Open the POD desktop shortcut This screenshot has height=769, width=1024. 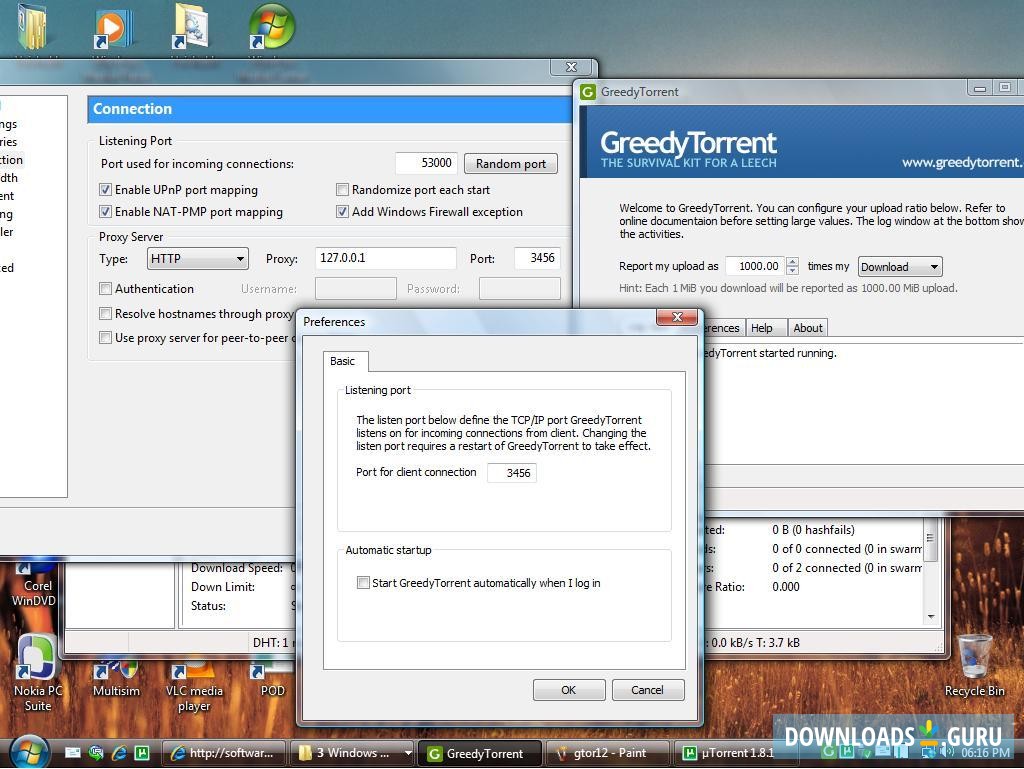(x=272, y=680)
